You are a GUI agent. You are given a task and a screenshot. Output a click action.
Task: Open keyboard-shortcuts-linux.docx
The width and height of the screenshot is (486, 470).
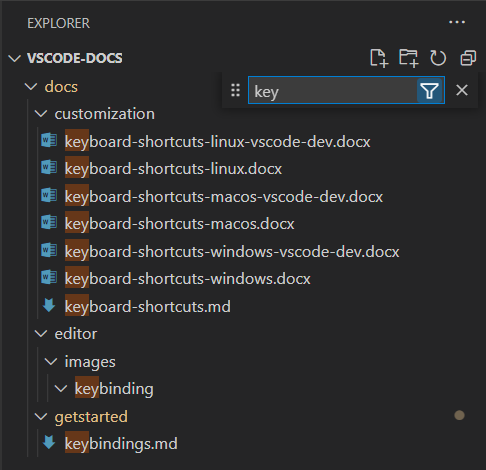tap(173, 169)
